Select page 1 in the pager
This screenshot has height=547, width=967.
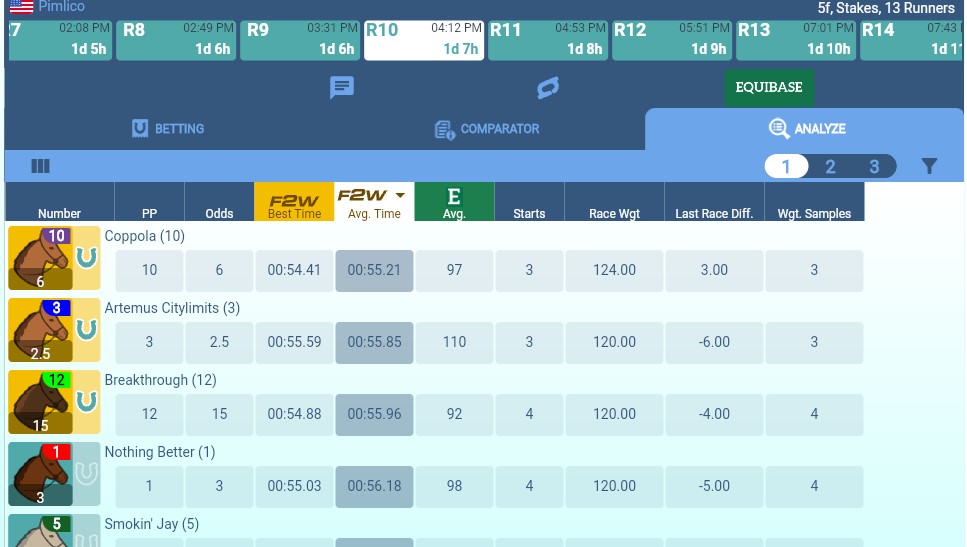(x=786, y=167)
